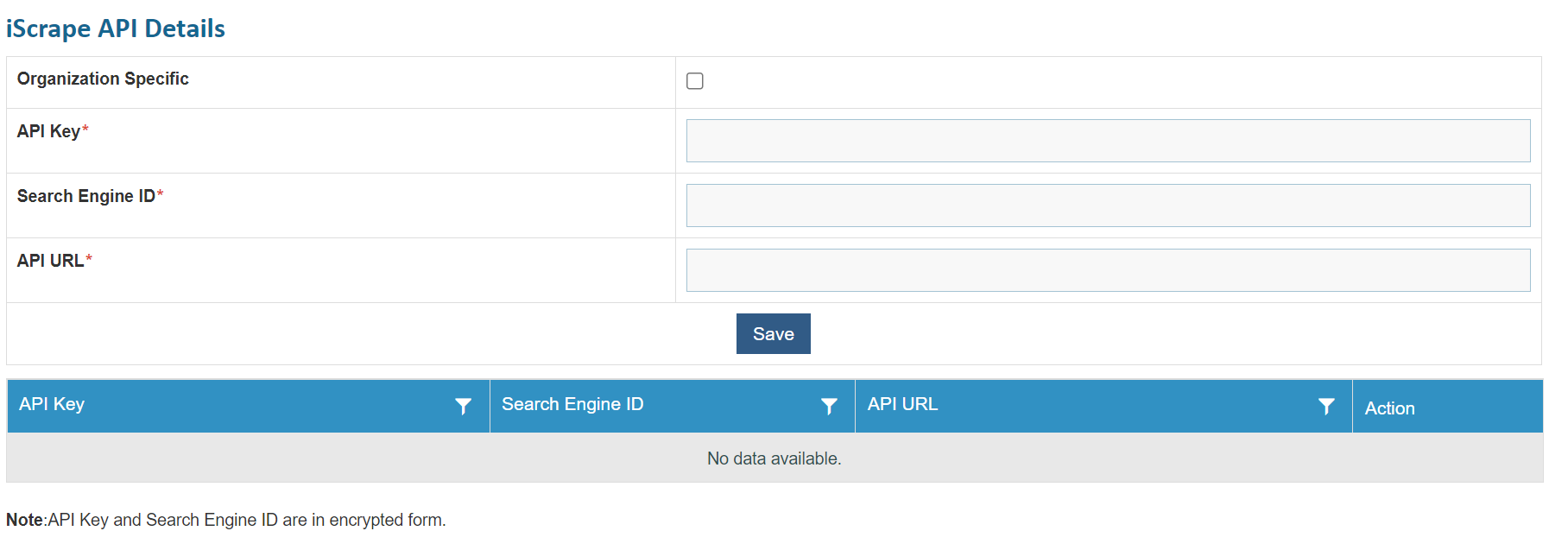Click the Search Engine ID form label
The width and height of the screenshot is (1568, 550).
pos(86,196)
